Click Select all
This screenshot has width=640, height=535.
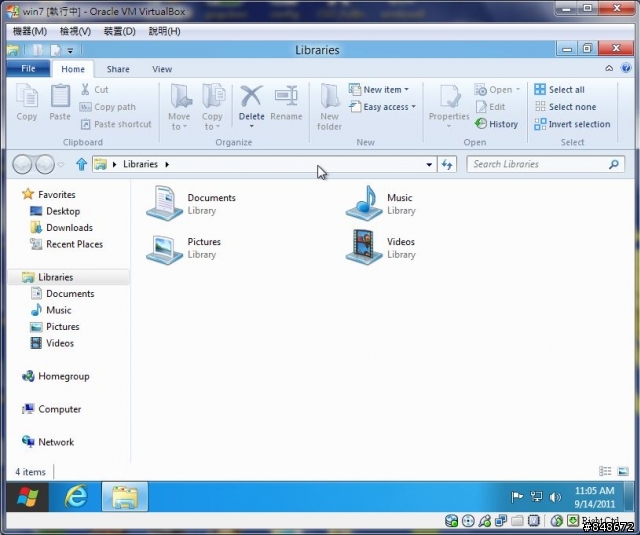click(559, 89)
